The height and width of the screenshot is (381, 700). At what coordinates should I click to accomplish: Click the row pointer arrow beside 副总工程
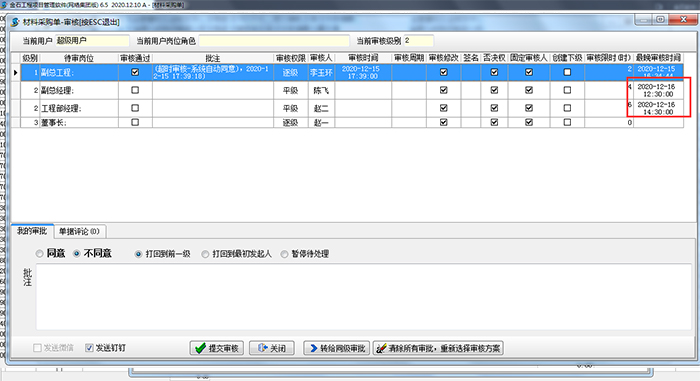[16, 72]
